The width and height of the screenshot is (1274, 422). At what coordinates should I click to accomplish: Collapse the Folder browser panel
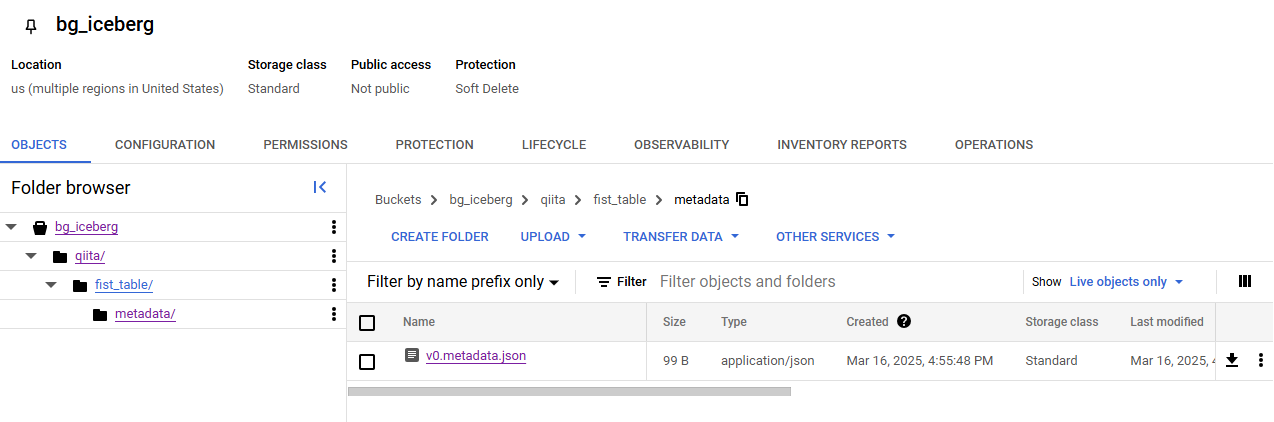click(x=320, y=187)
